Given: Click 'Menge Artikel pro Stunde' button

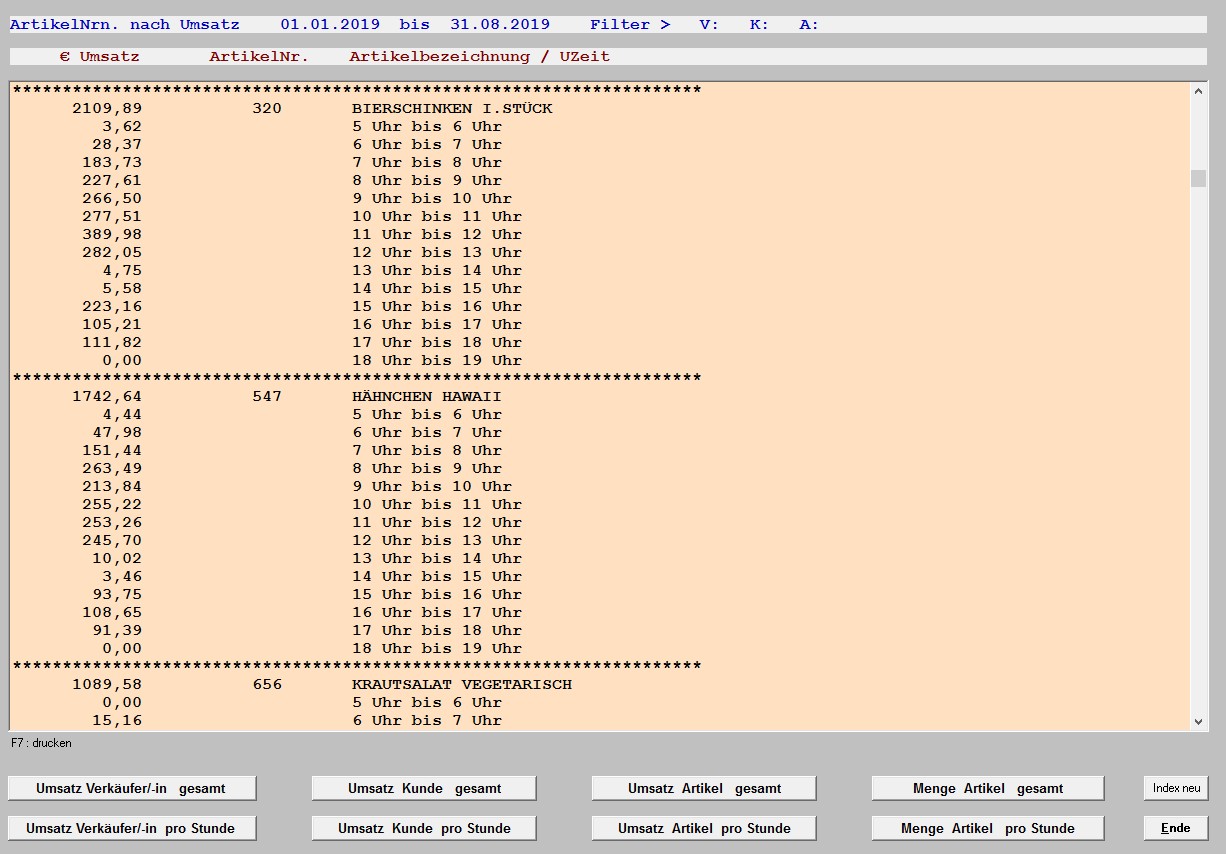Looking at the screenshot, I should tap(987, 828).
